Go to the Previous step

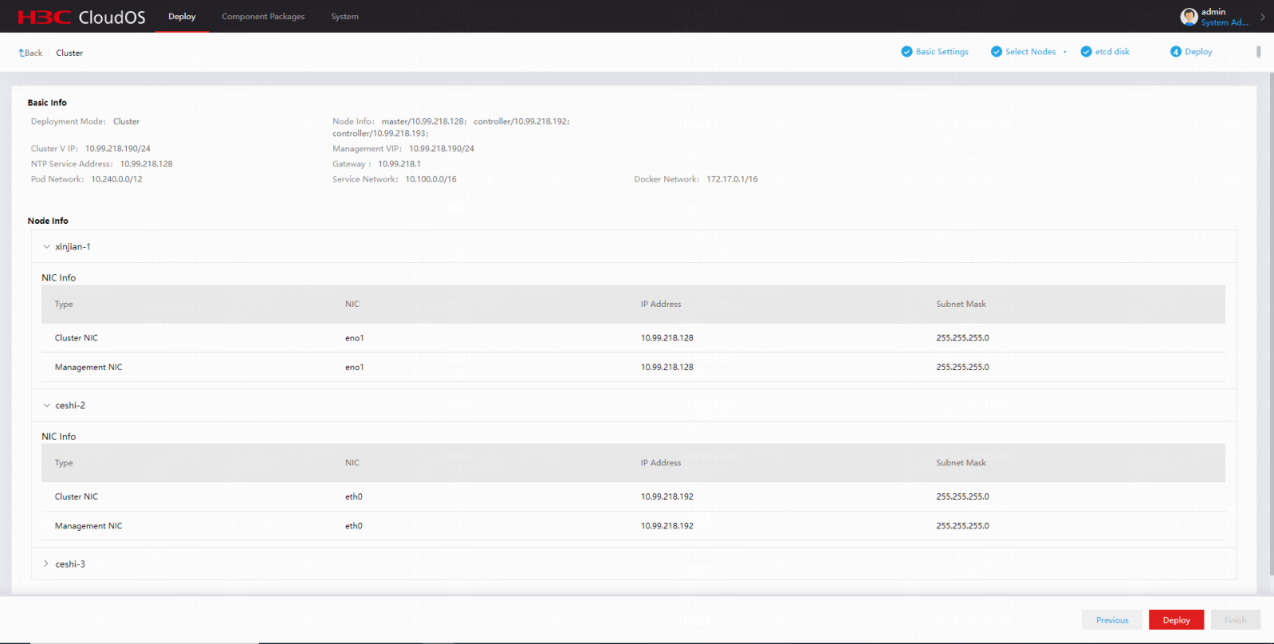(1112, 620)
